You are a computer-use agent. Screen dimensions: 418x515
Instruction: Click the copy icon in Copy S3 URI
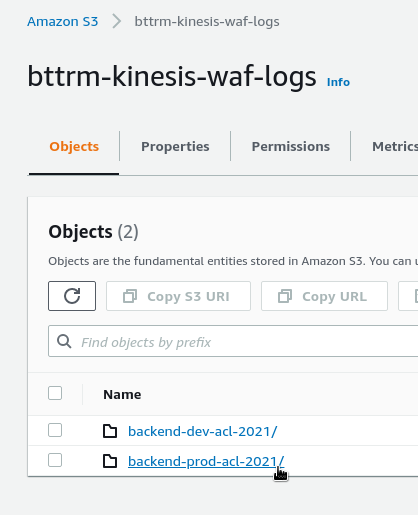pyautogui.click(x=130, y=296)
